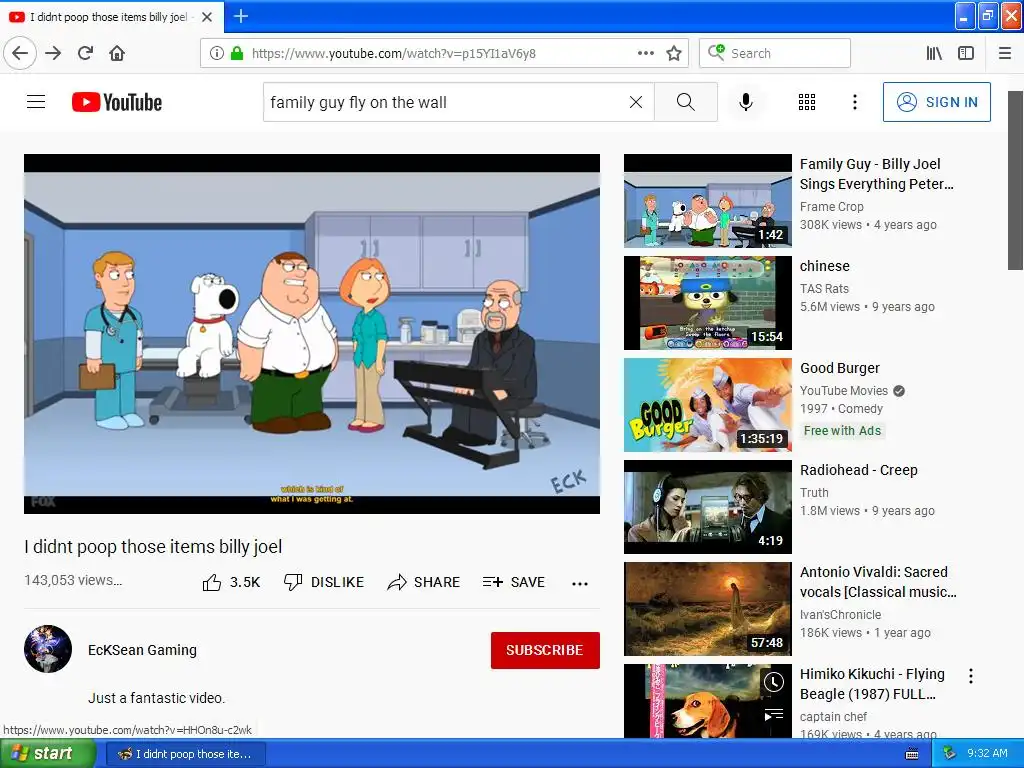Open YouTube settings three-dot menu
The height and width of the screenshot is (768, 1024).
tap(855, 102)
